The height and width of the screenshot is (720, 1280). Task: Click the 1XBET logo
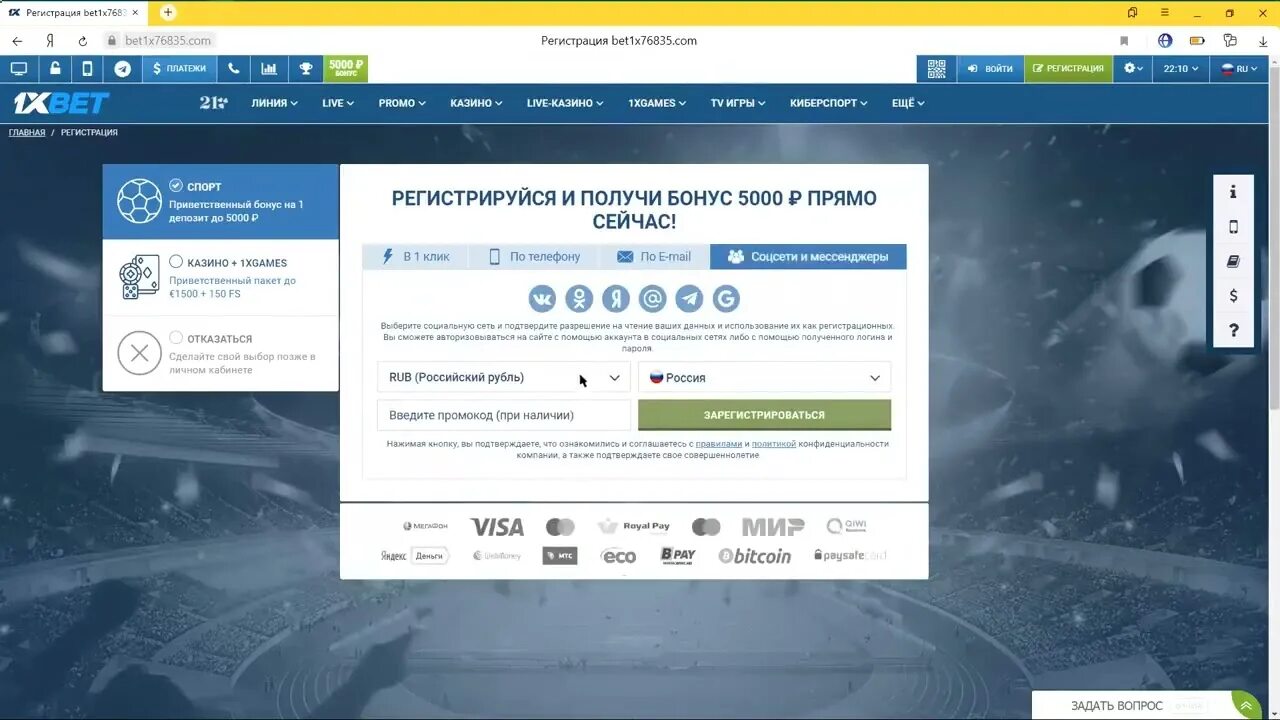pos(61,103)
